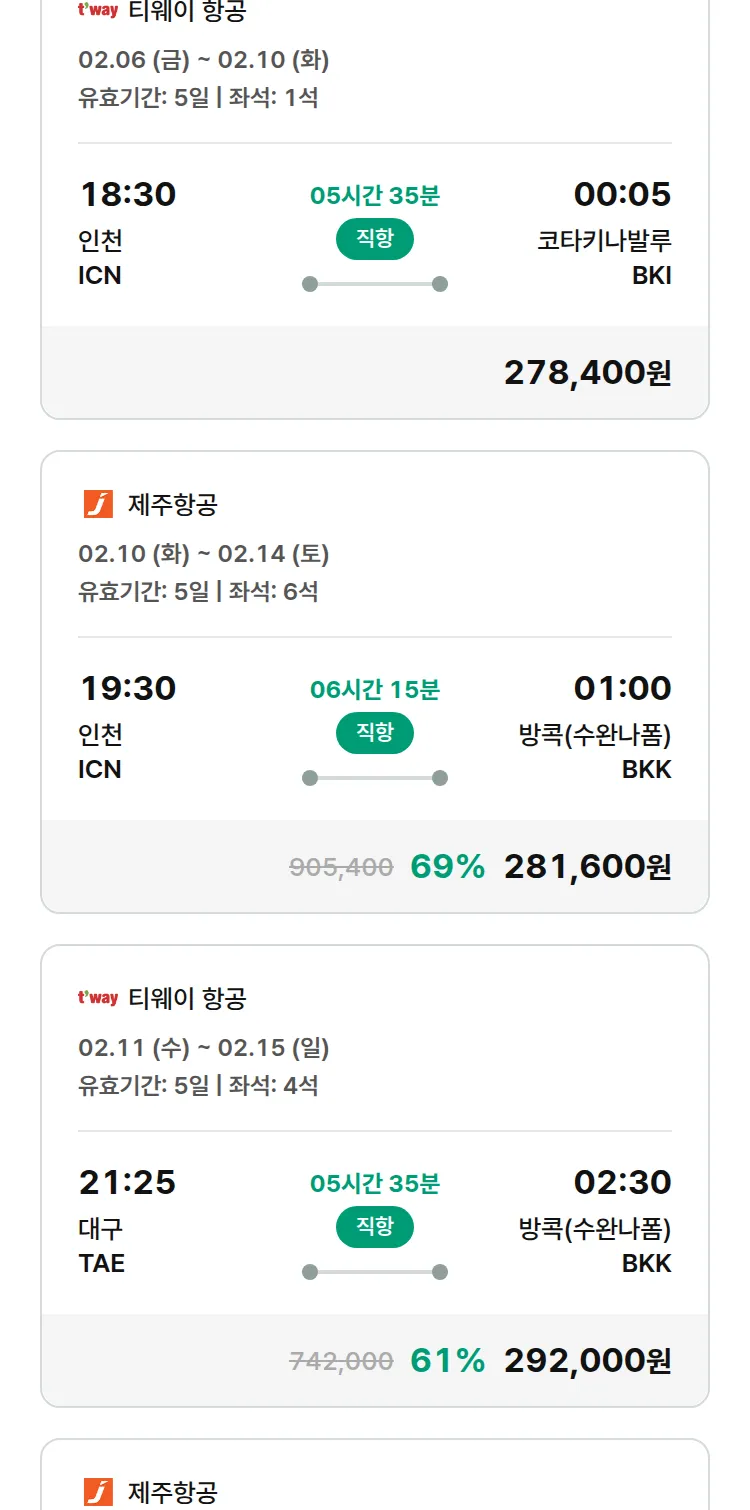This screenshot has height=1510, width=750.
Task: Click 직항 badge on Kota Kinabalu flight
Action: pos(375,239)
